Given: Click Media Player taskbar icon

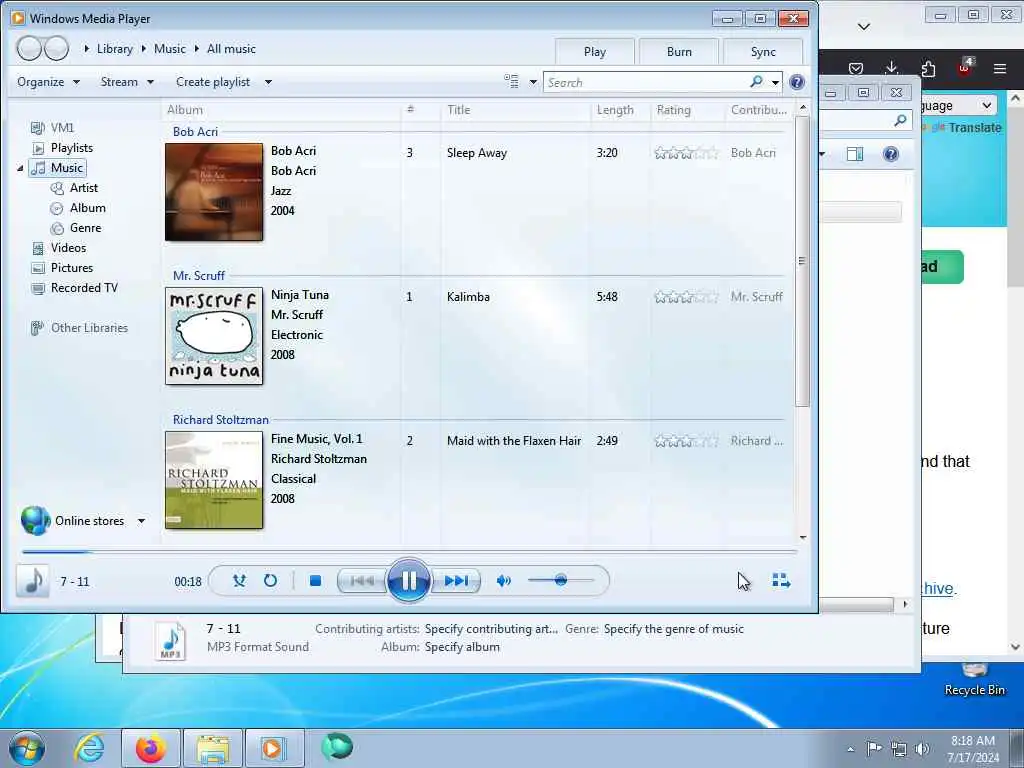Looking at the screenshot, I should 274,748.
